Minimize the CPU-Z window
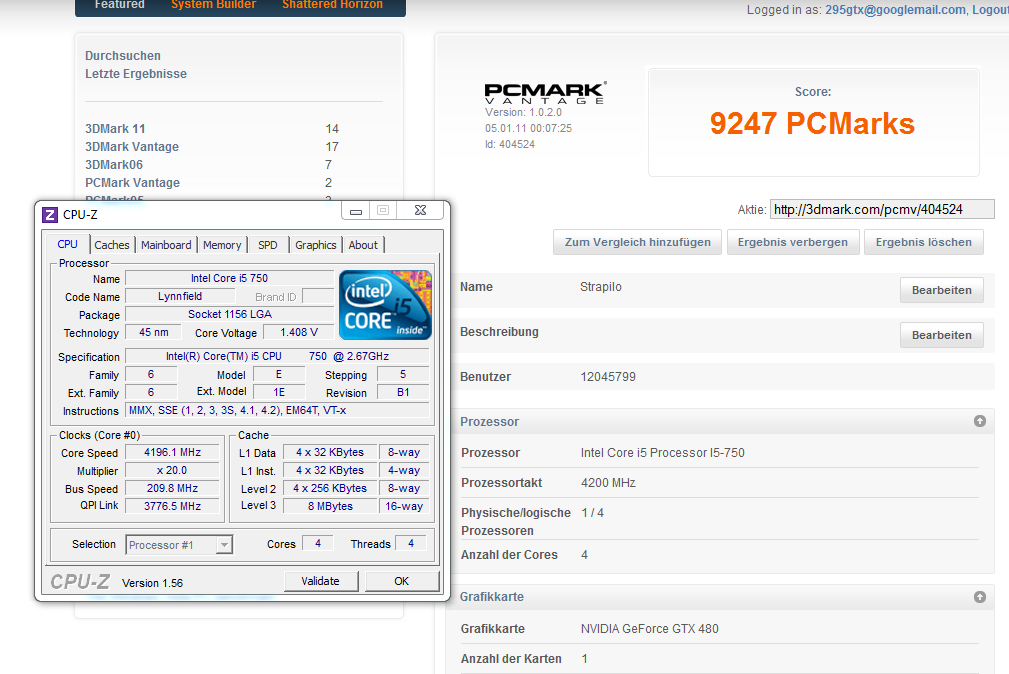The width and height of the screenshot is (1009, 674). point(355,211)
